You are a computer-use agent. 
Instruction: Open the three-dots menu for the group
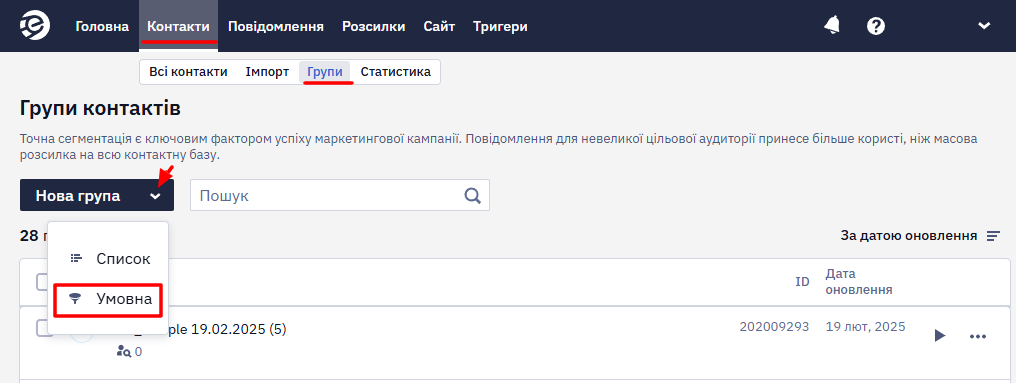pyautogui.click(x=978, y=336)
